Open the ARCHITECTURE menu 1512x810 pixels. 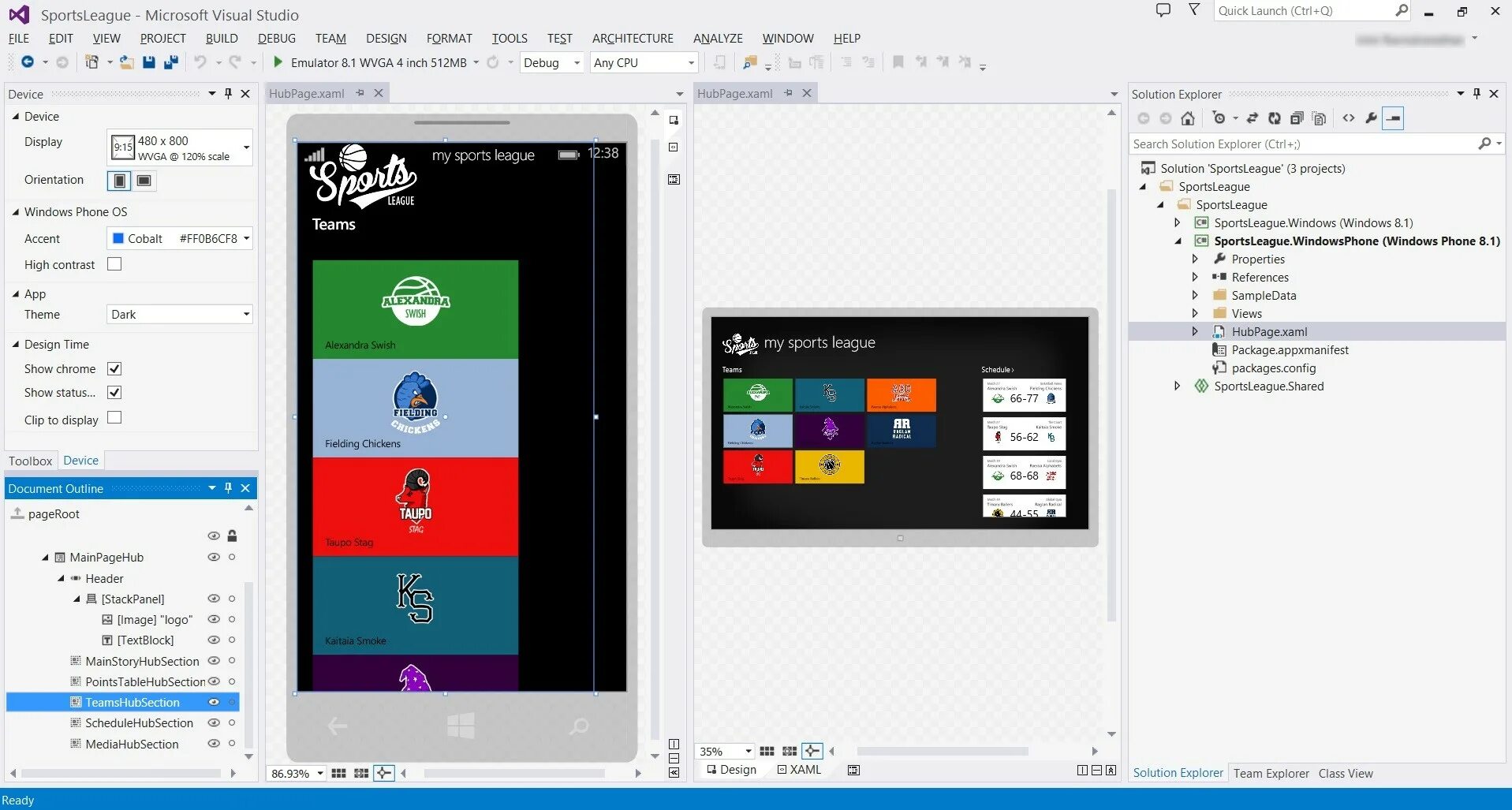coord(633,38)
